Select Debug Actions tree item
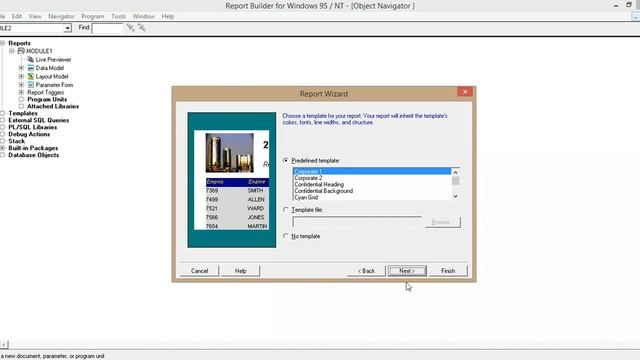This screenshot has height=360, width=640. [x=29, y=134]
